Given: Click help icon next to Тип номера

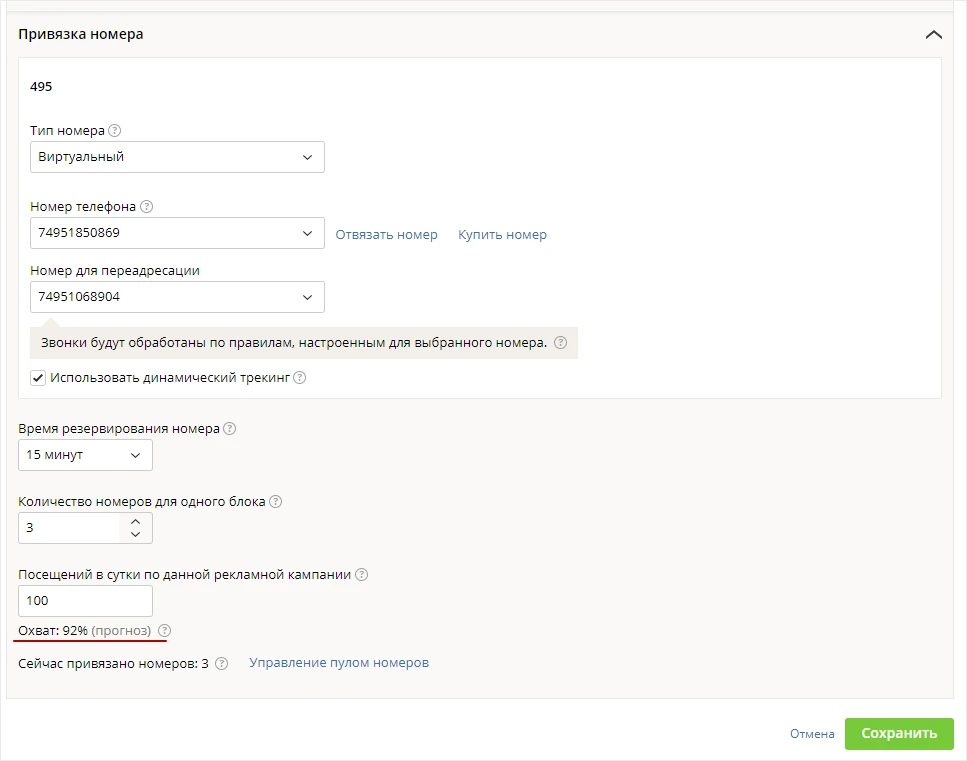Looking at the screenshot, I should (115, 131).
